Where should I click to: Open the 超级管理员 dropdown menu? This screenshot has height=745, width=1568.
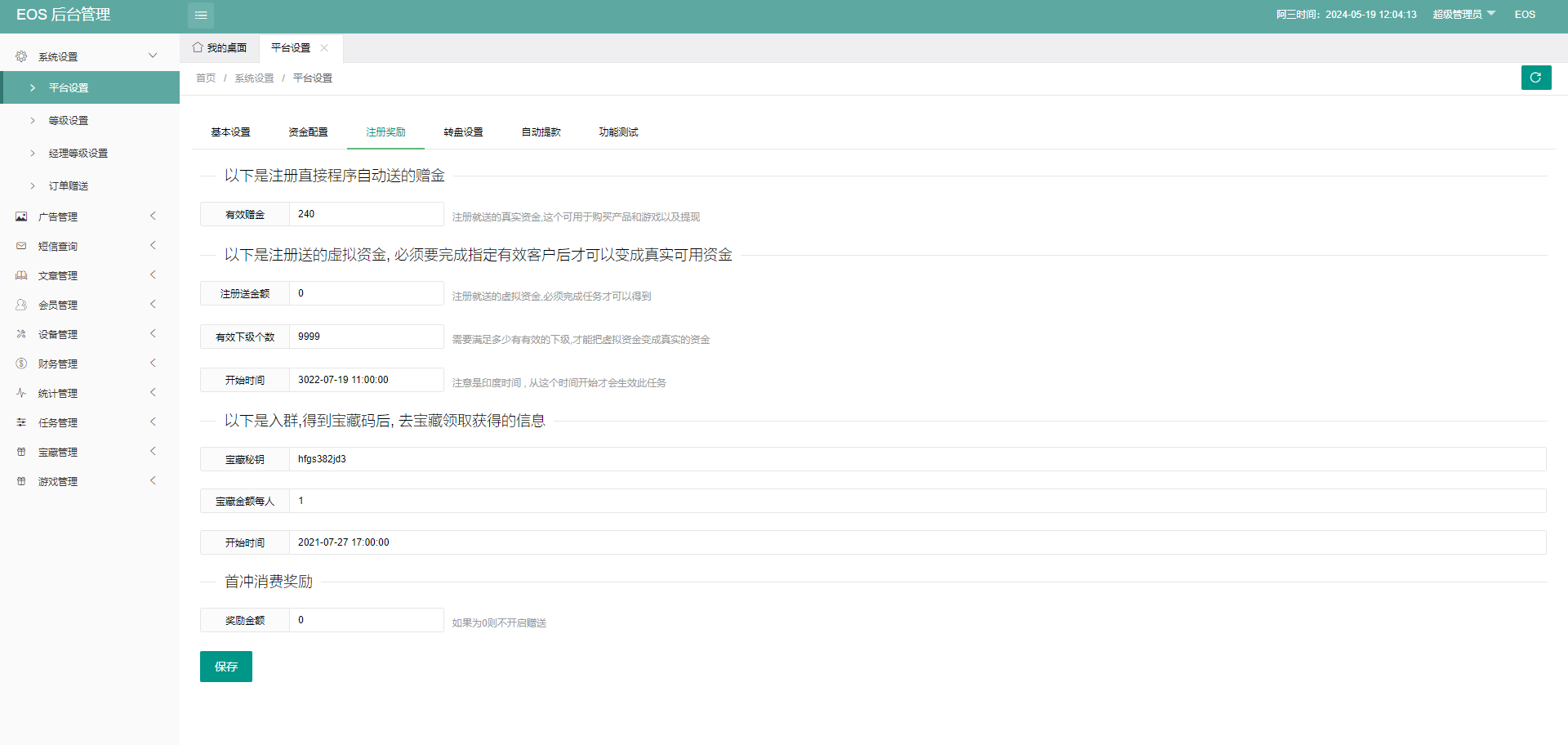[x=1463, y=15]
